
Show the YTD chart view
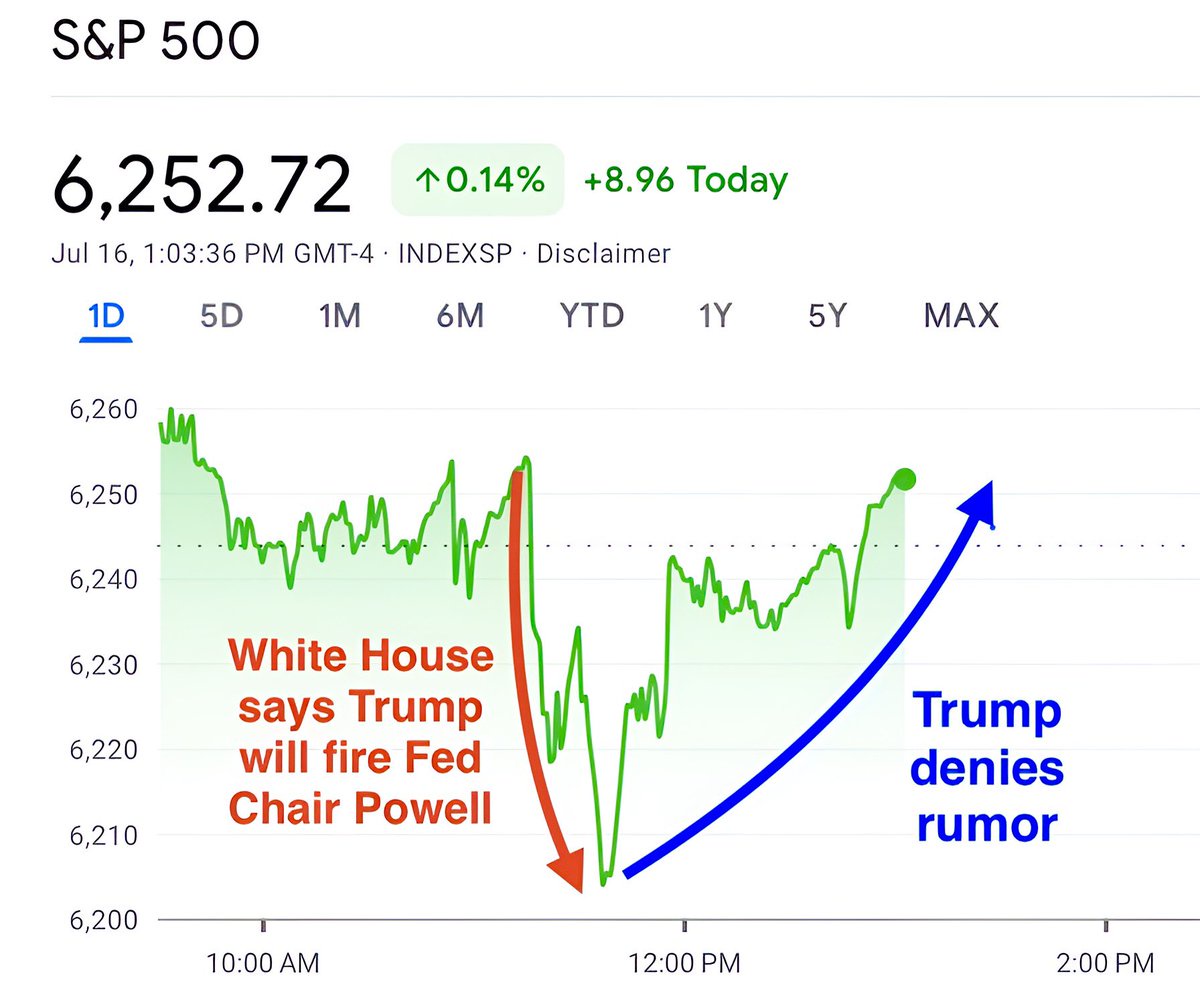[592, 316]
